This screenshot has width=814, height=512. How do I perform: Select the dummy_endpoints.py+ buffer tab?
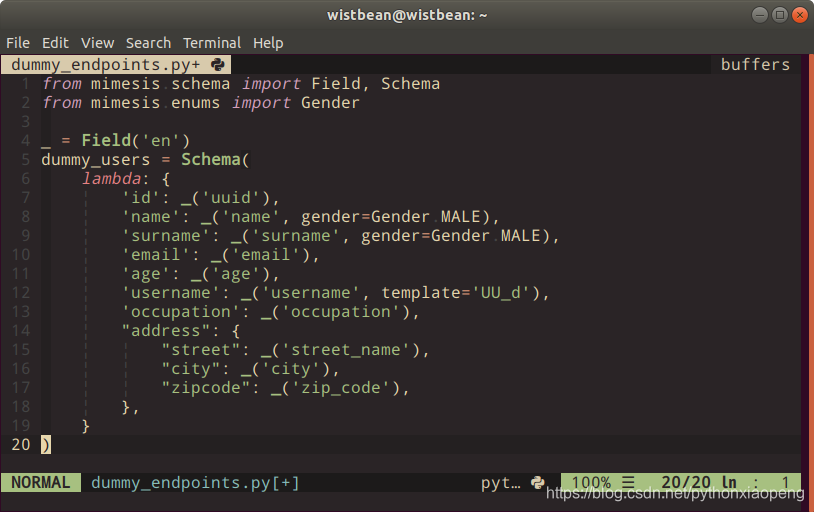[x=116, y=64]
